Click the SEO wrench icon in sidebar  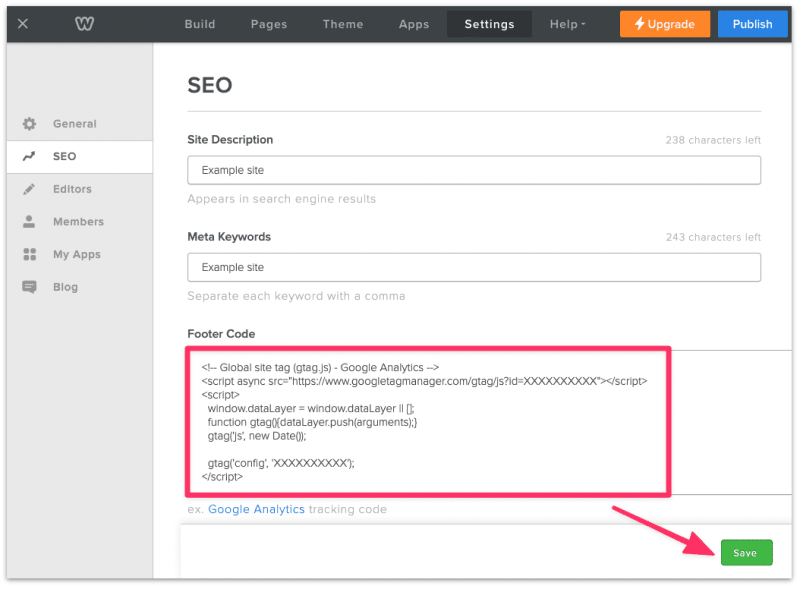[x=29, y=156]
